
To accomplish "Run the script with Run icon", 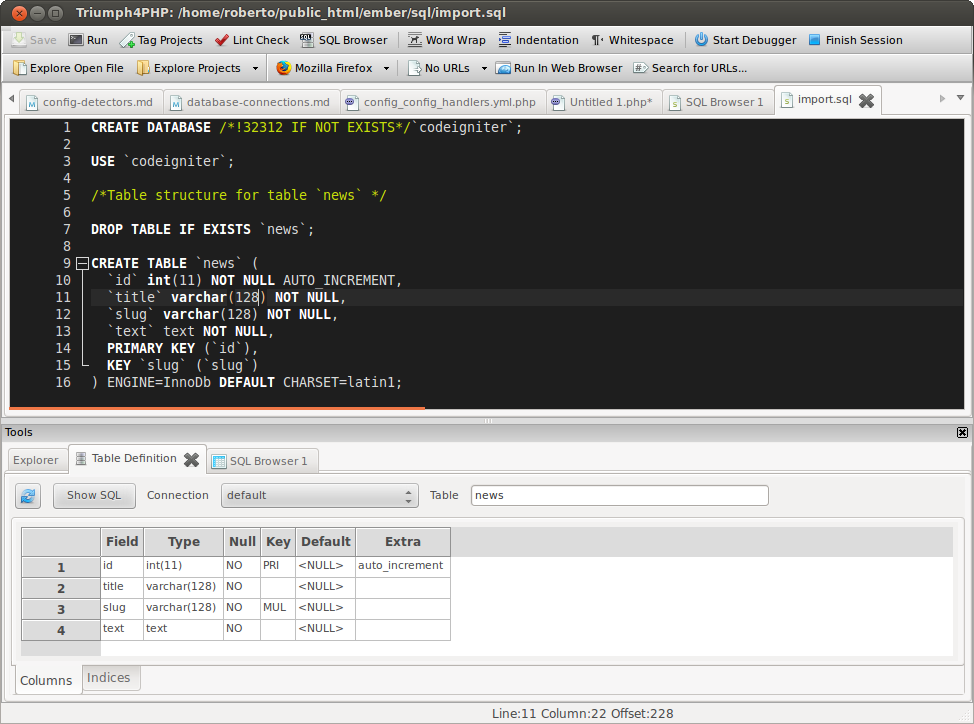I will (x=76, y=40).
